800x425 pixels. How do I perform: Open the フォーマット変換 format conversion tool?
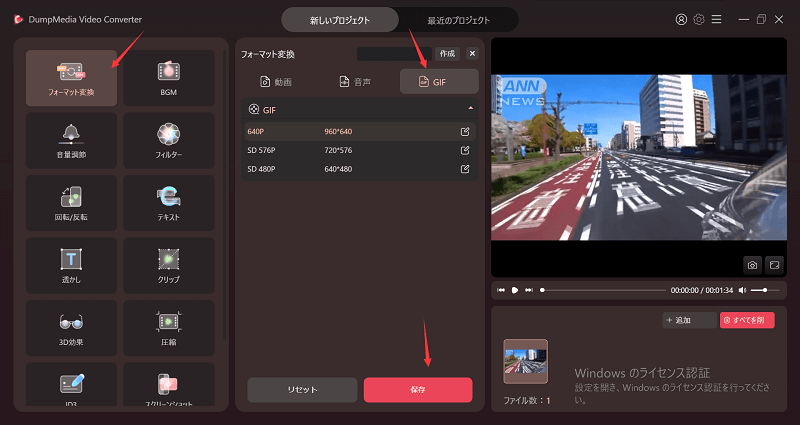(71, 78)
